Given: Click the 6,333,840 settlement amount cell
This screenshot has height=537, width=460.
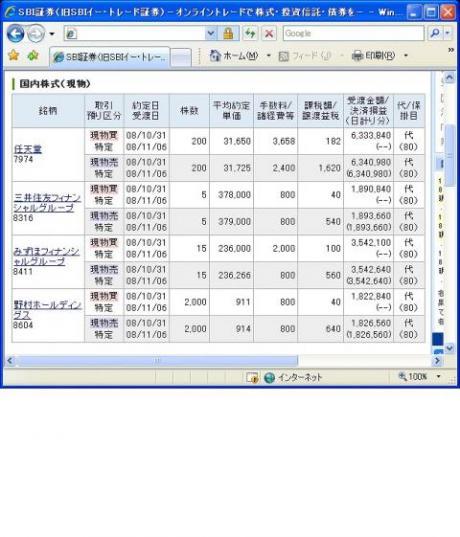Looking at the screenshot, I should click(369, 141).
